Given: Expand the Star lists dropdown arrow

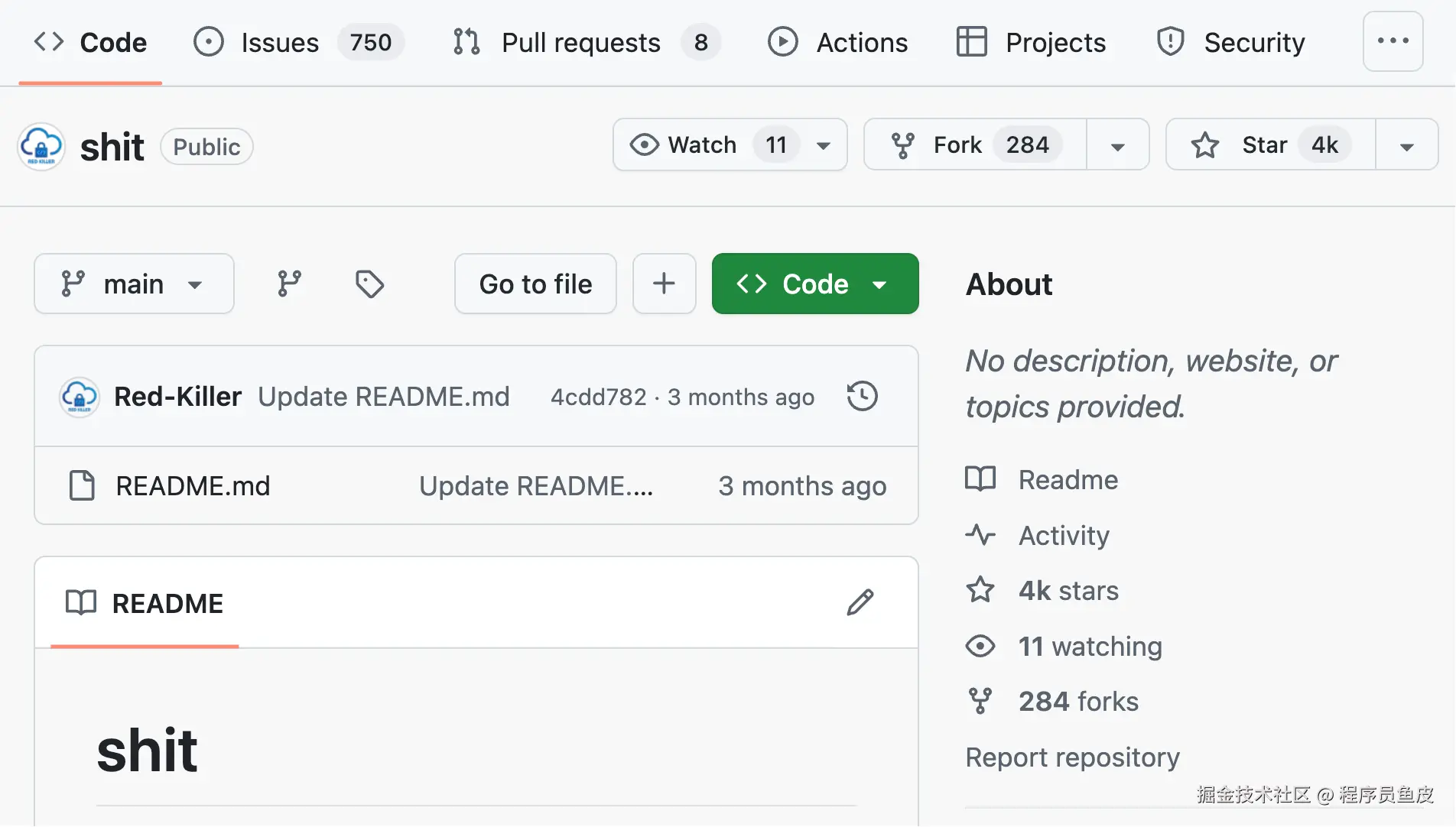Looking at the screenshot, I should point(1406,145).
